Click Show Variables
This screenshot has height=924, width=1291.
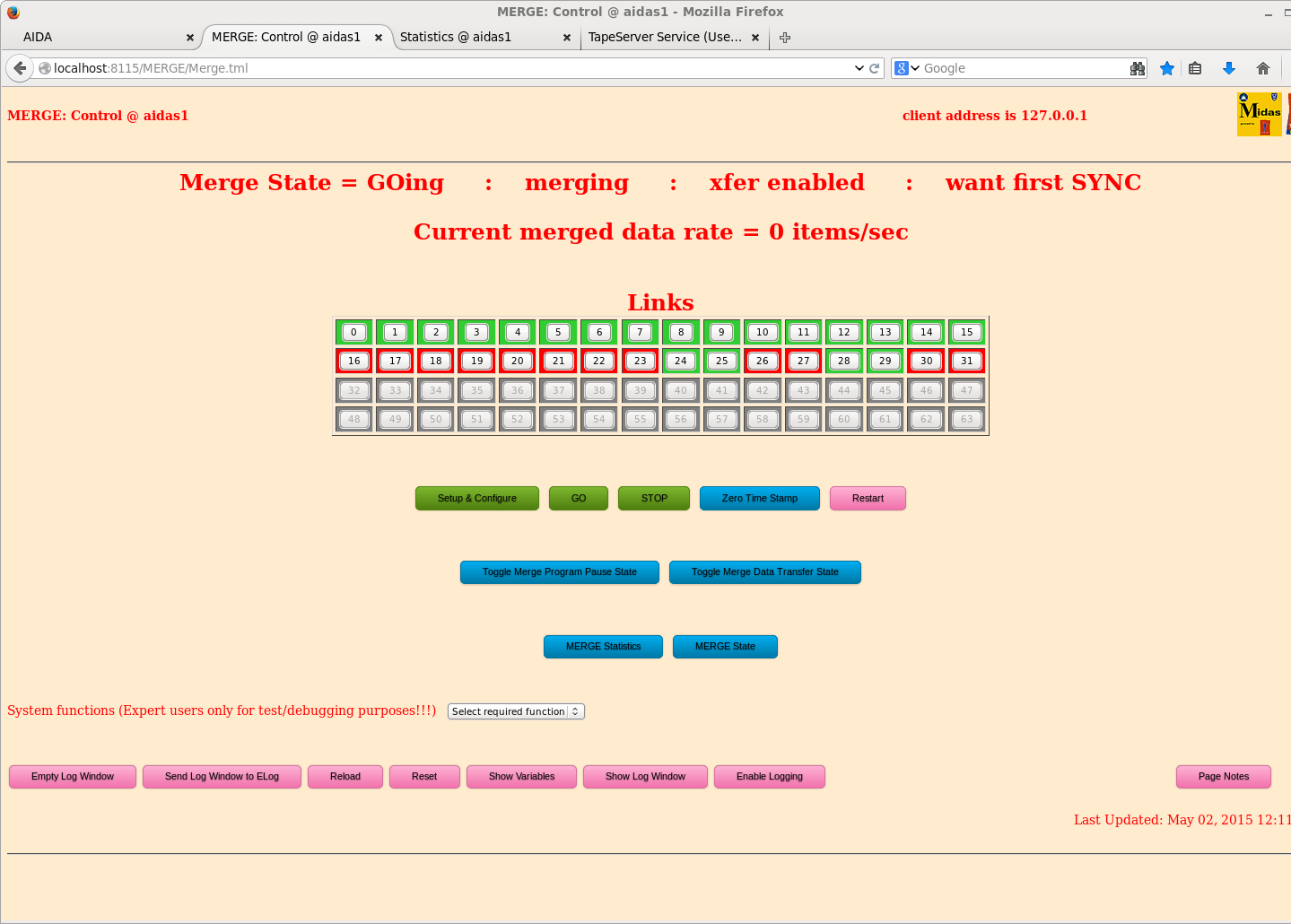click(x=521, y=777)
